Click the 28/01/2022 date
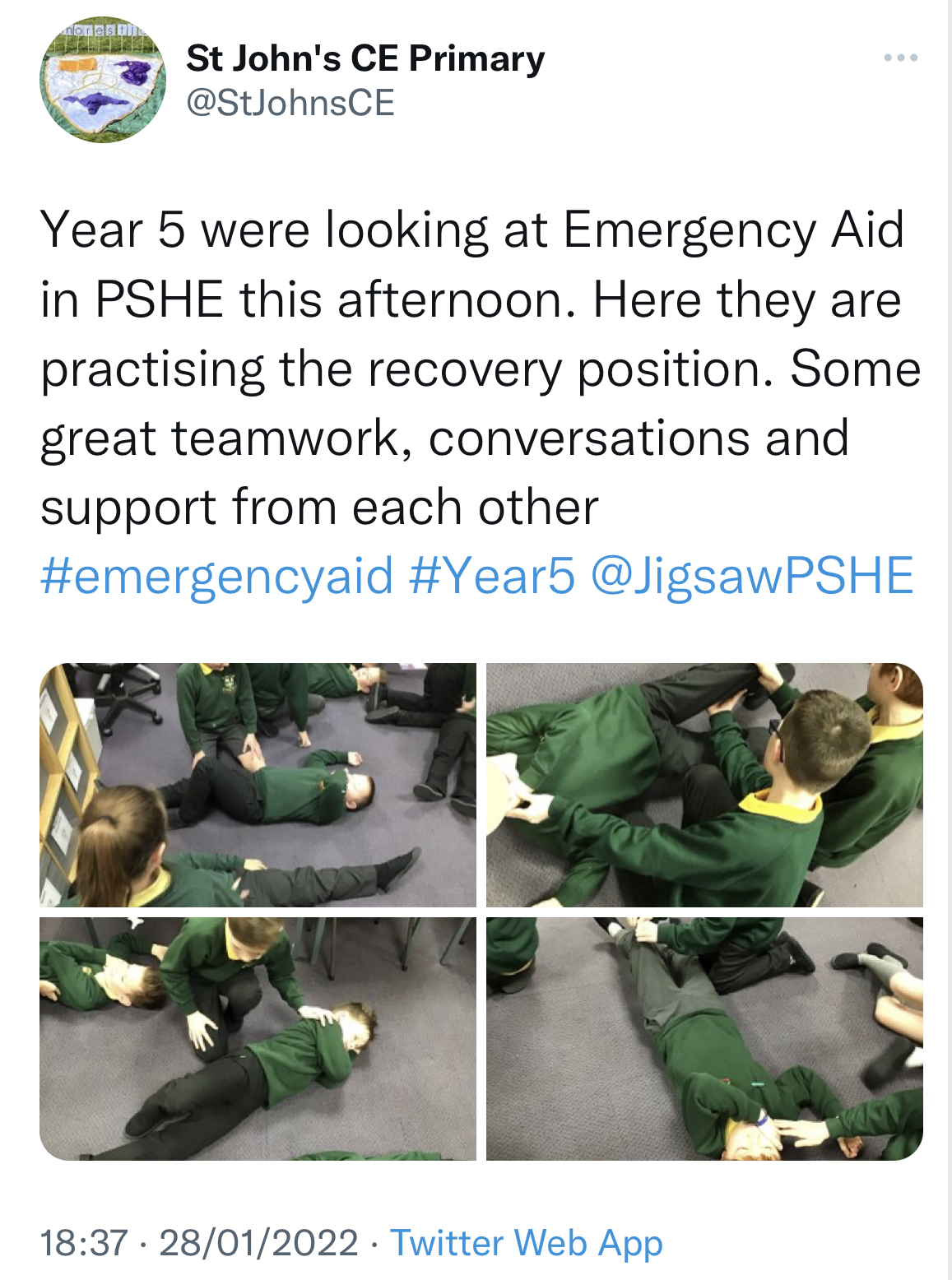952x1280 pixels. [259, 1243]
